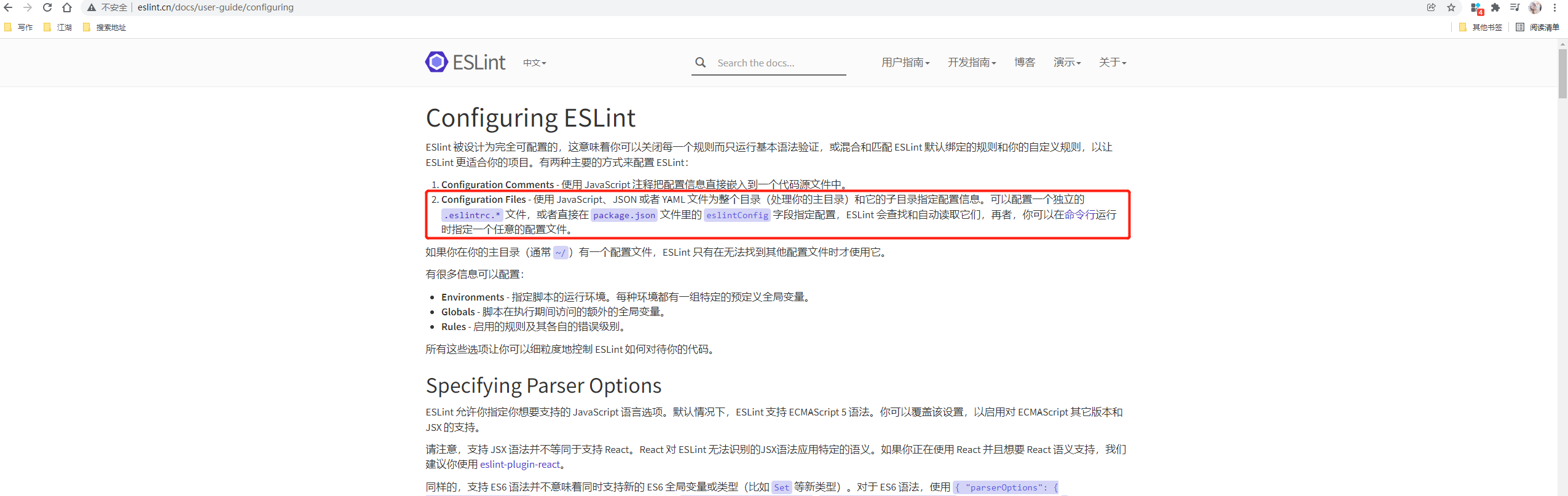Screen dimensions: 1568x496
Task: Open the 江湖 bookmark folder
Action: (x=58, y=27)
